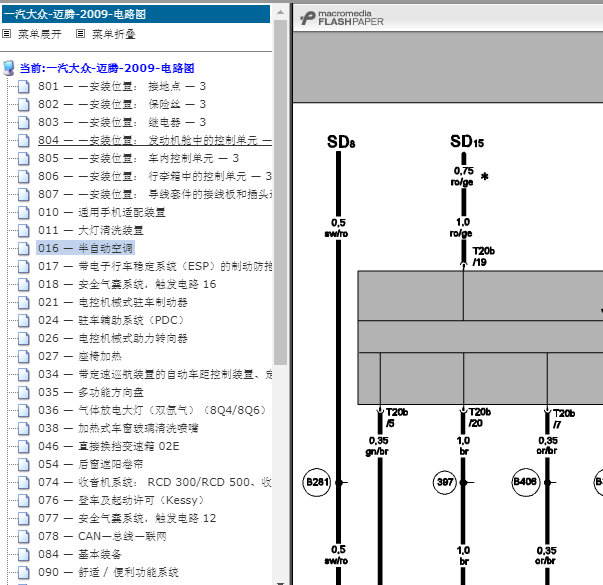
Task: Click document icon of 011 row
Action: point(23,231)
